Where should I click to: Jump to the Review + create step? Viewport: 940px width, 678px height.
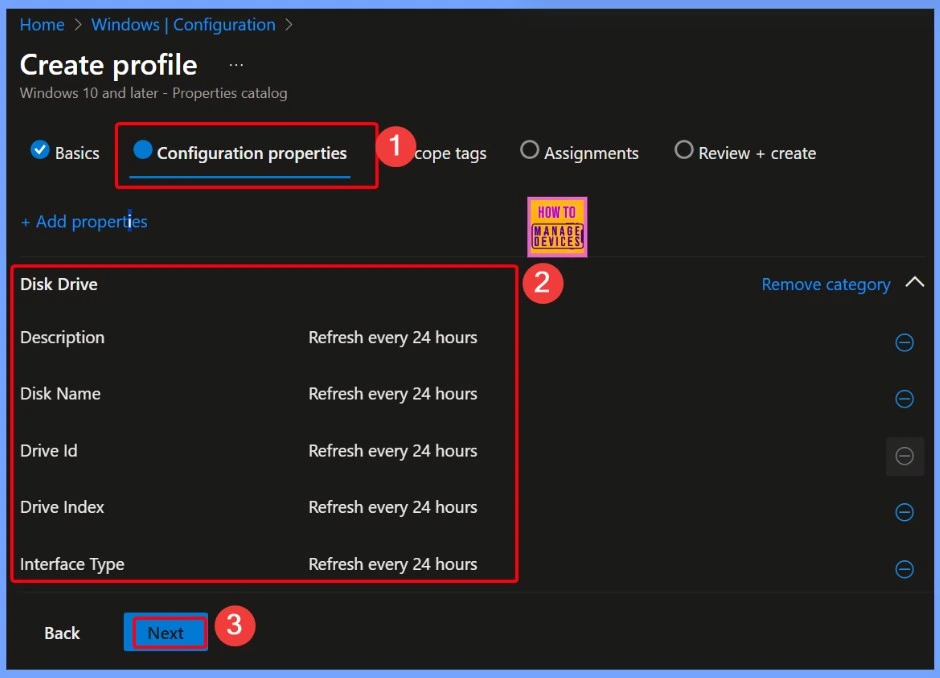coord(745,152)
